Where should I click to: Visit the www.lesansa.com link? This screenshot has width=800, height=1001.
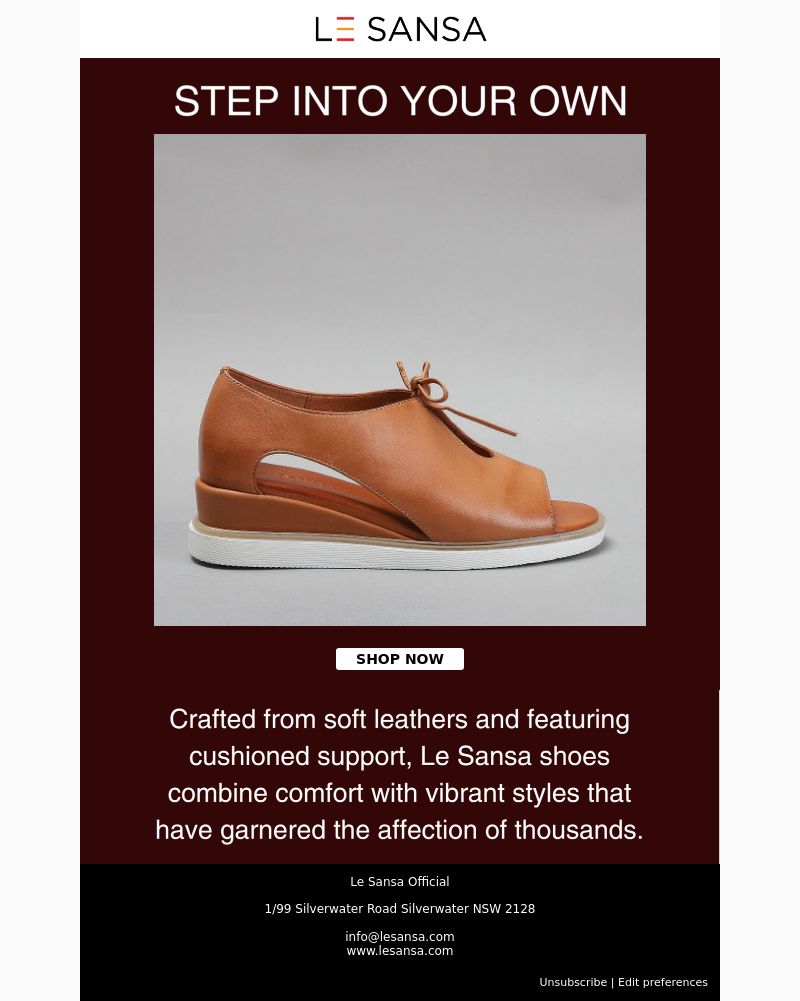point(400,951)
